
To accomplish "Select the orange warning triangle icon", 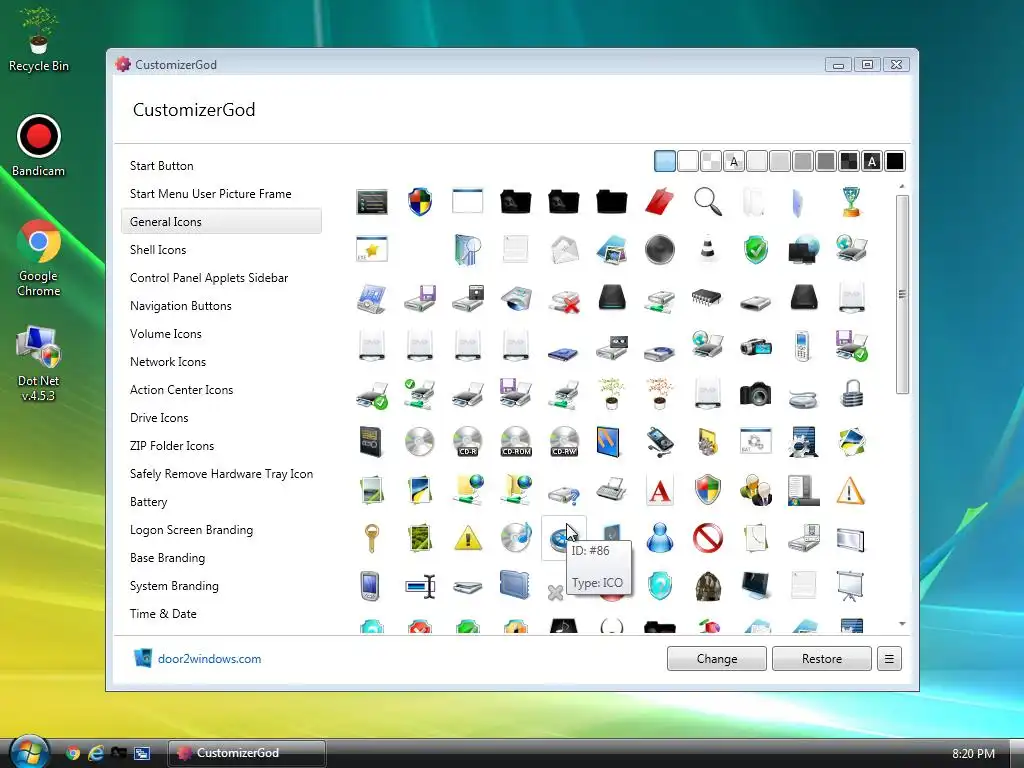I will tap(850, 491).
